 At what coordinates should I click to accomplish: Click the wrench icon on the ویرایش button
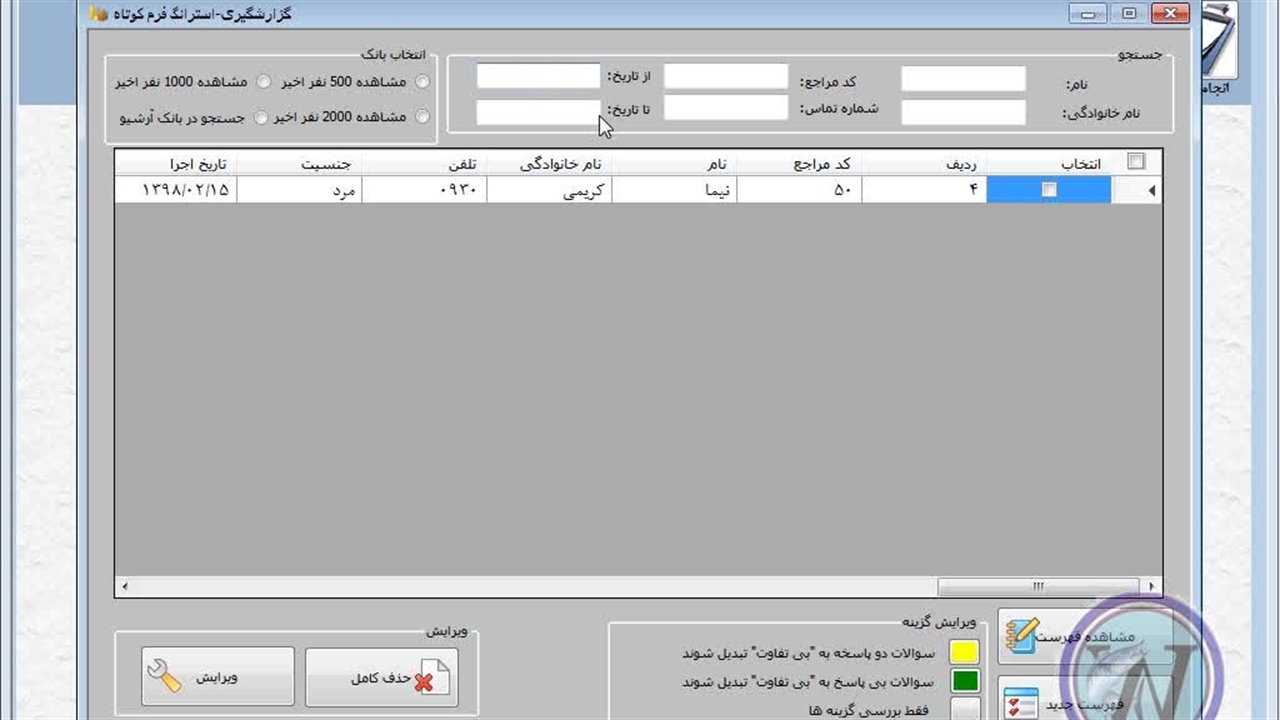[x=164, y=677]
